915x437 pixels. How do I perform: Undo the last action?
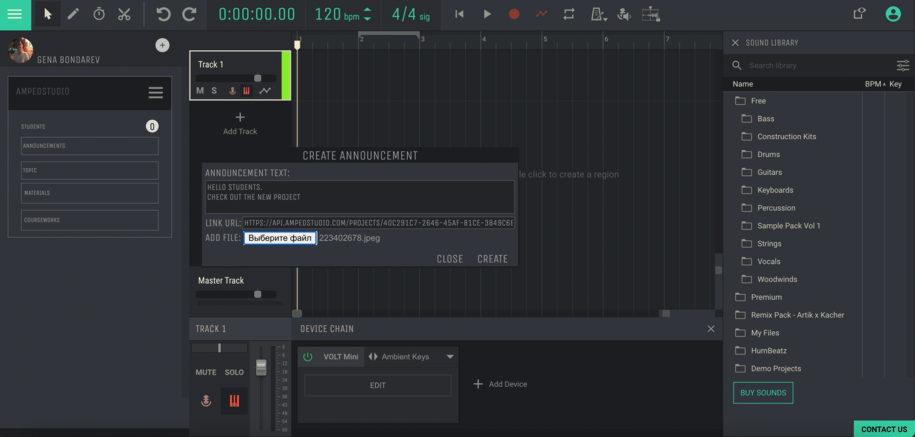pos(163,15)
